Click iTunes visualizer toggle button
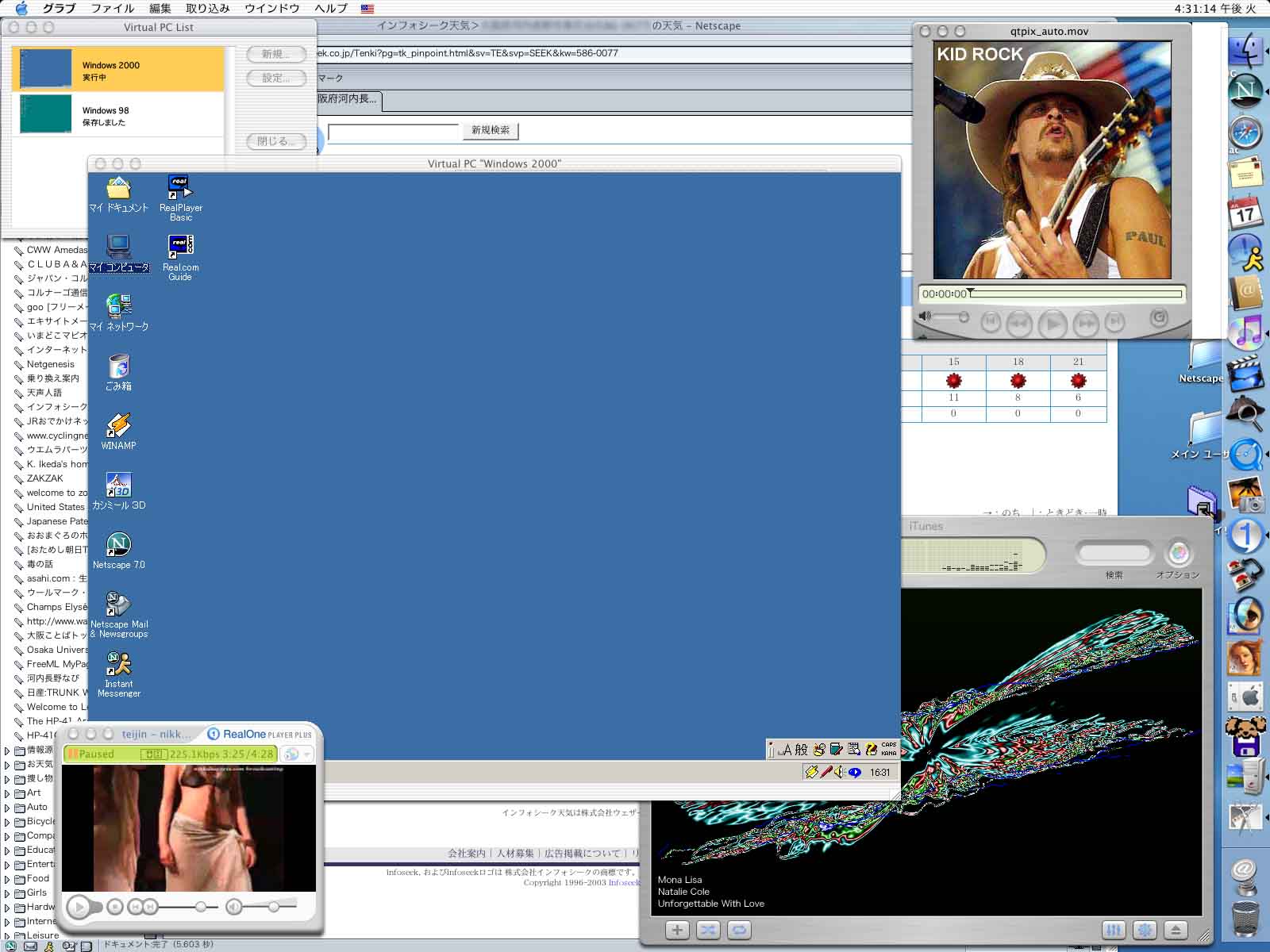Screen dimensions: 1270x952 coord(1145,930)
